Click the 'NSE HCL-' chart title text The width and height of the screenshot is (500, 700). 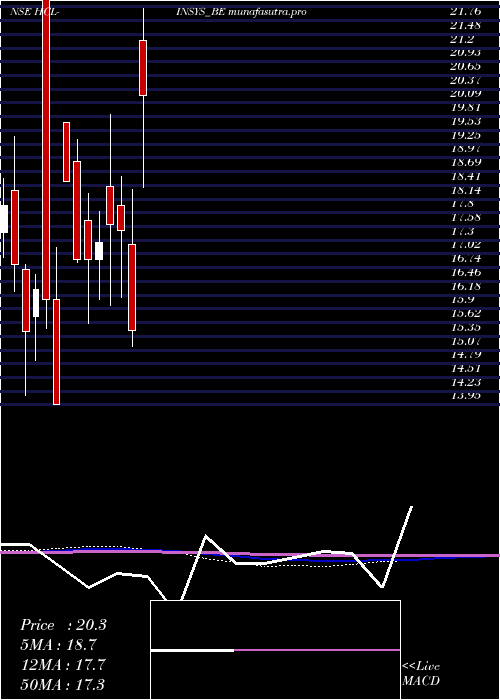point(36,12)
